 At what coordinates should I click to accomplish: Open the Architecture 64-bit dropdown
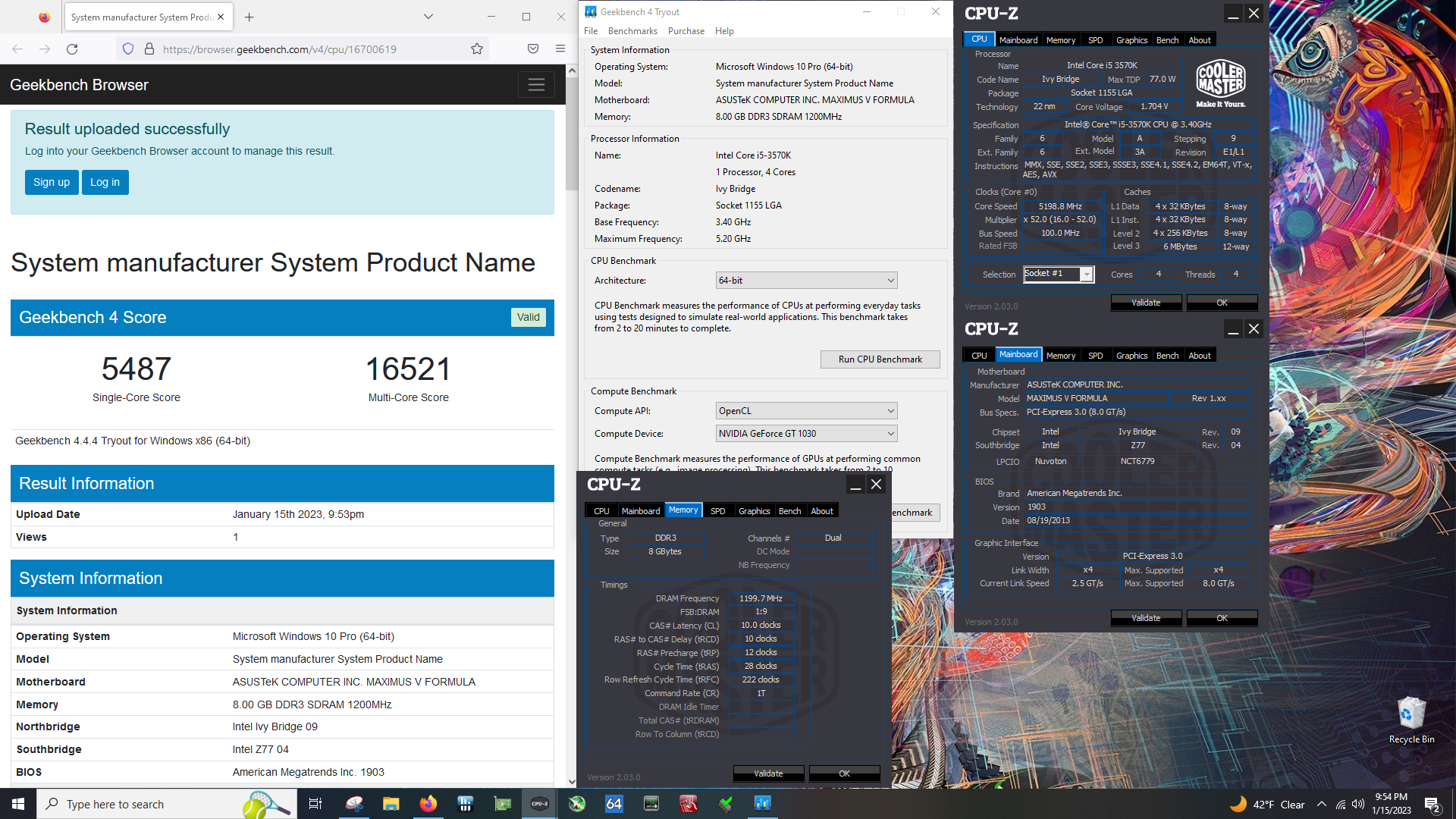click(806, 281)
